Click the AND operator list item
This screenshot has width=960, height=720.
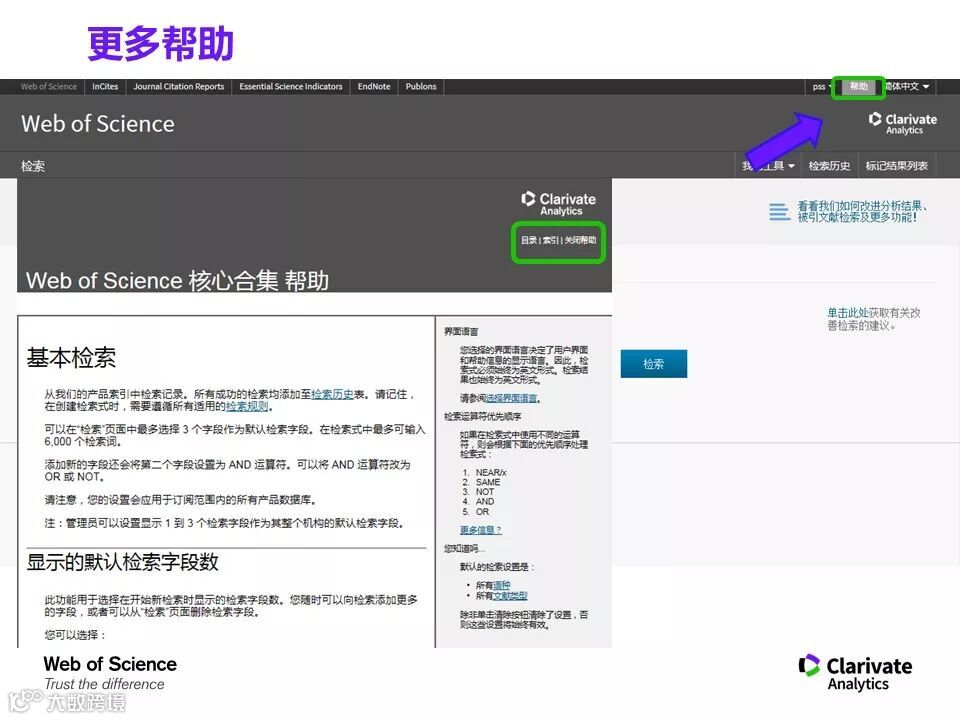[485, 502]
